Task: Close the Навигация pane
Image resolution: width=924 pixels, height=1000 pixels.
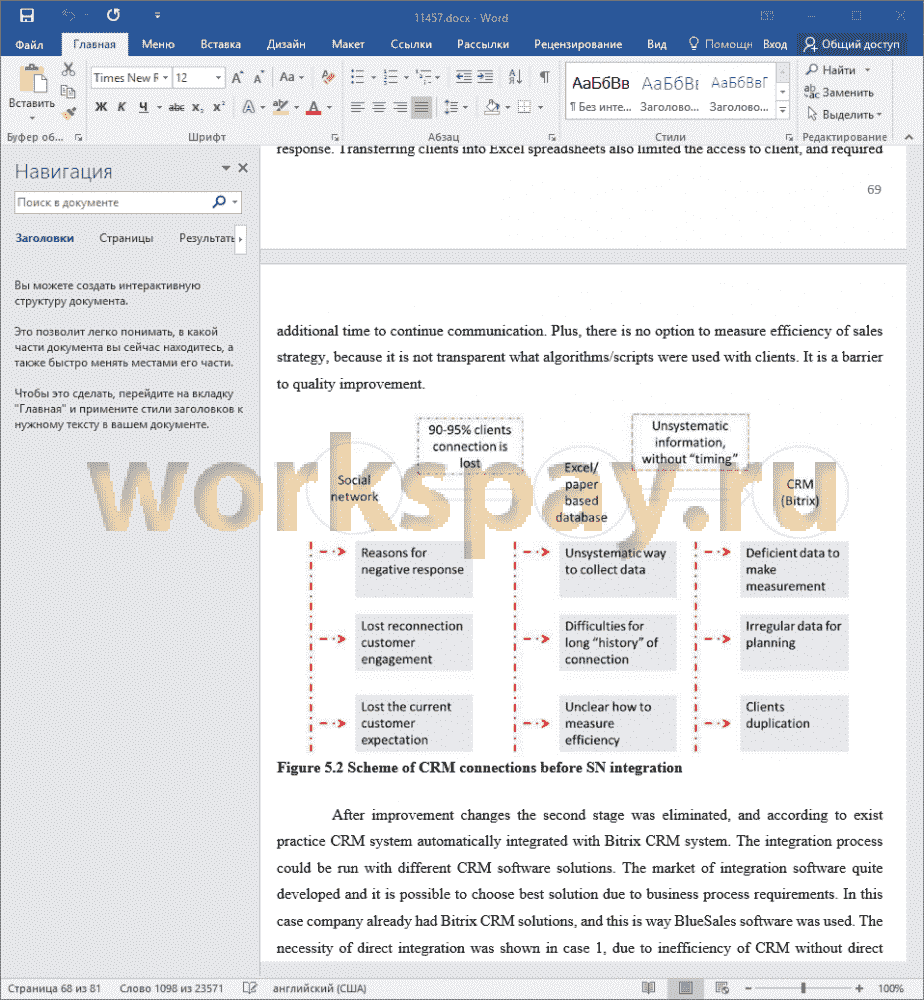Action: 243,168
